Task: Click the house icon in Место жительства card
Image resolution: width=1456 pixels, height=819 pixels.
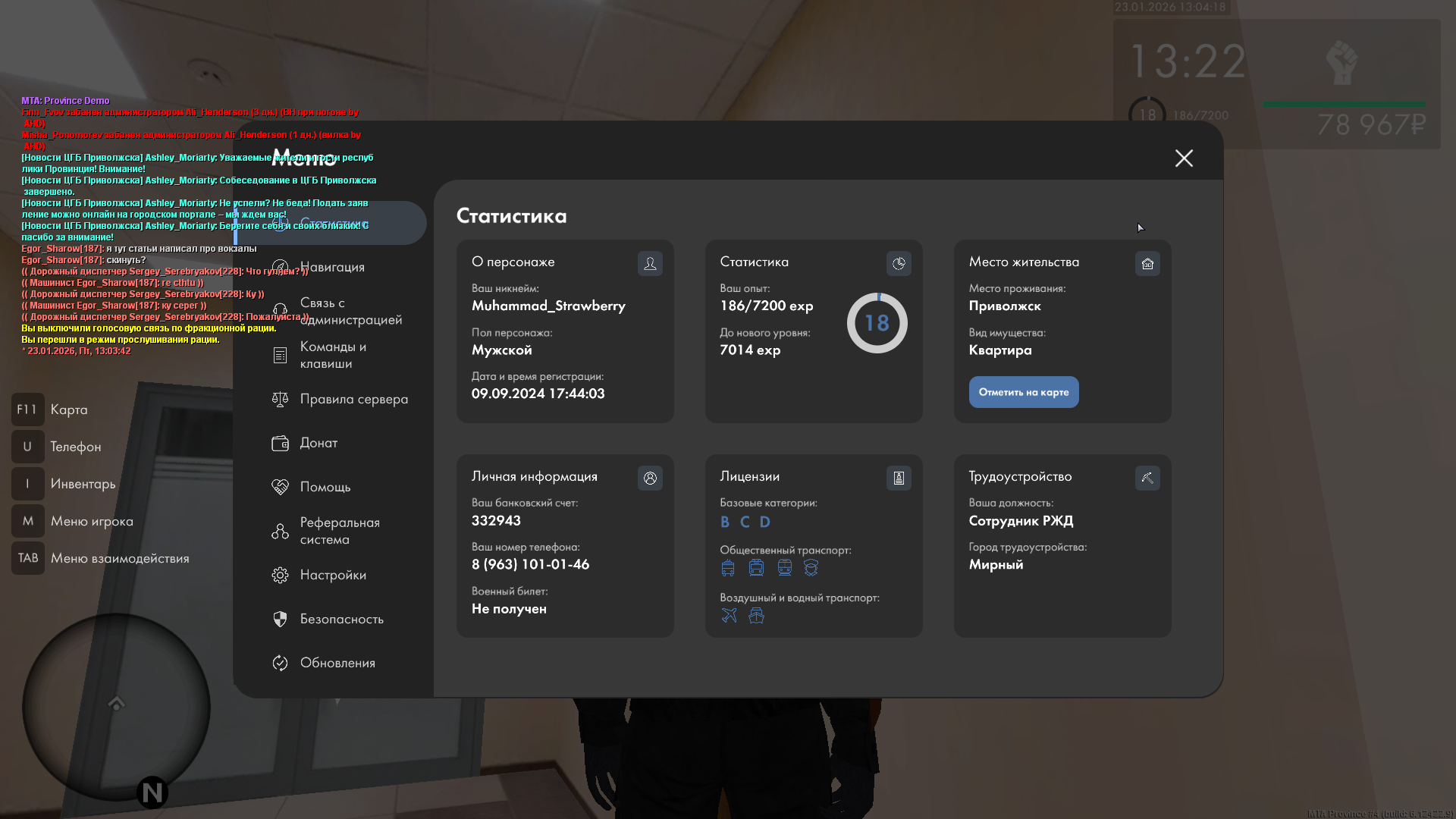Action: 1147,264
